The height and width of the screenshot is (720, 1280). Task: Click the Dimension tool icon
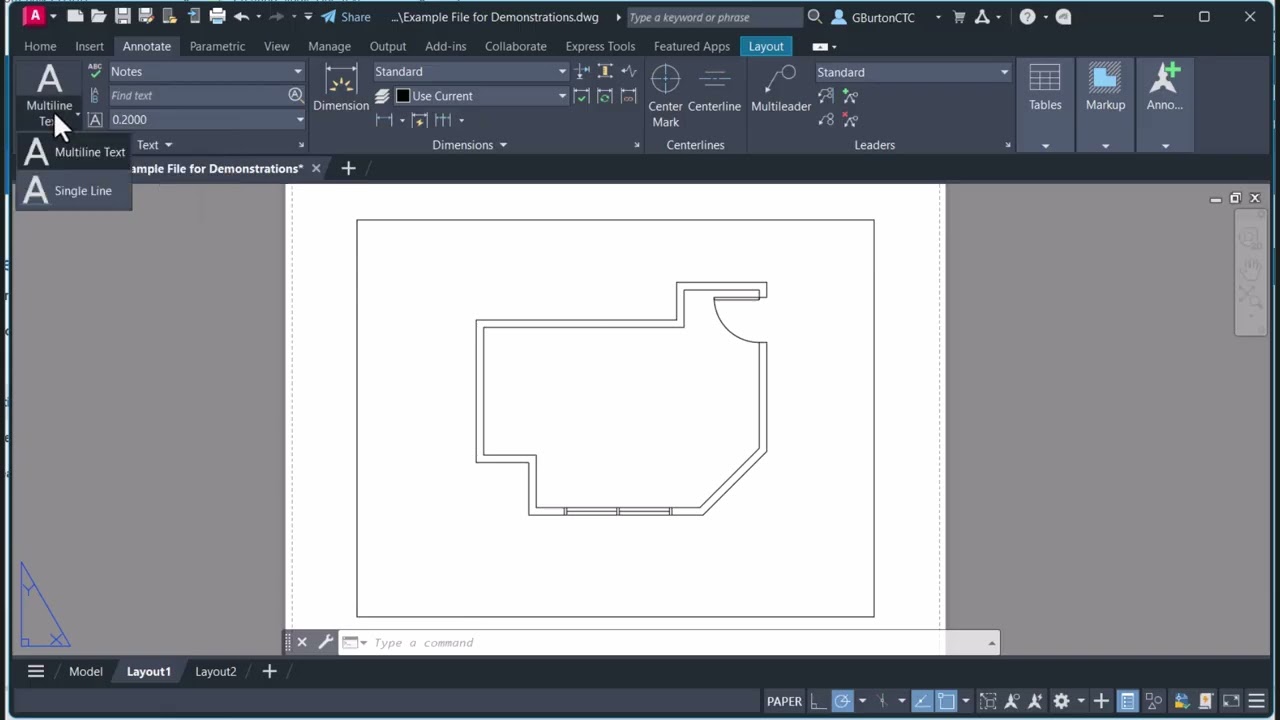[341, 88]
